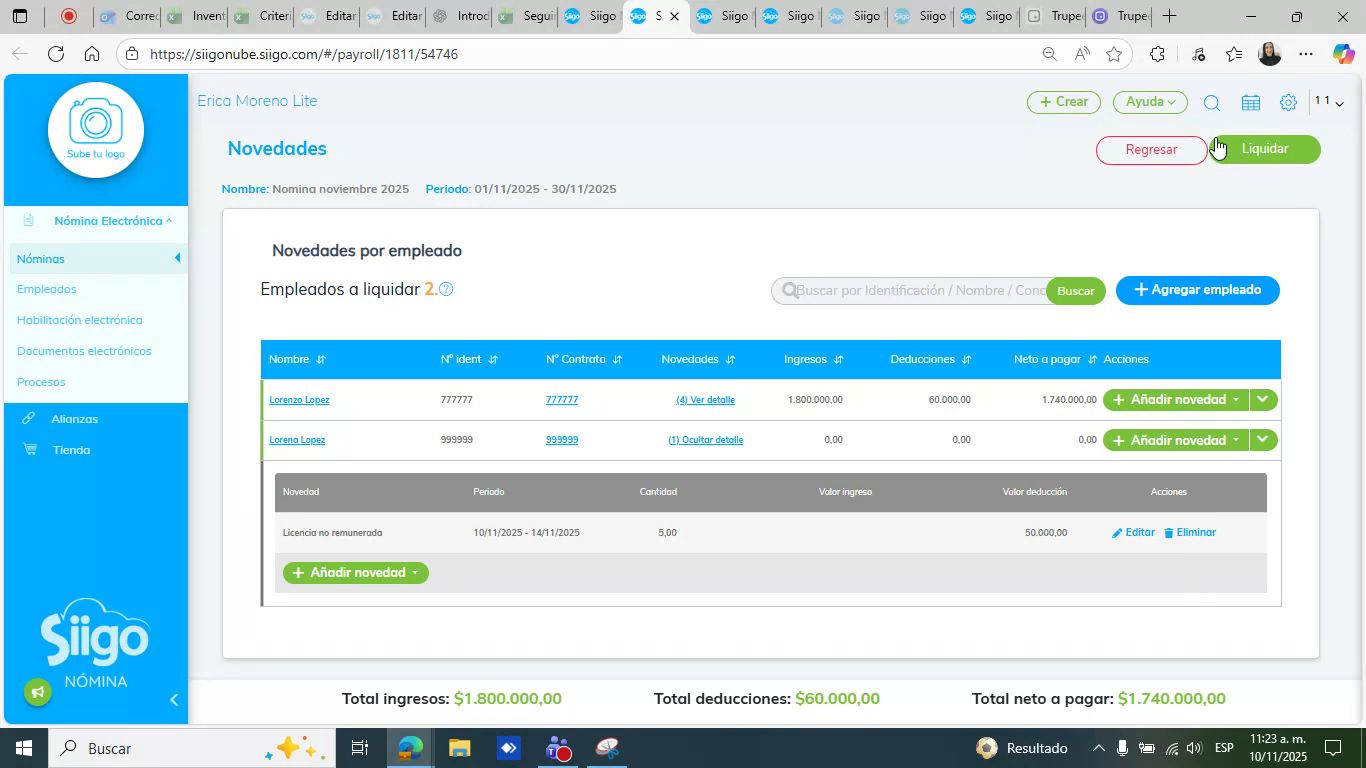
Task: Expand the Ayuda dropdown
Action: (1150, 102)
